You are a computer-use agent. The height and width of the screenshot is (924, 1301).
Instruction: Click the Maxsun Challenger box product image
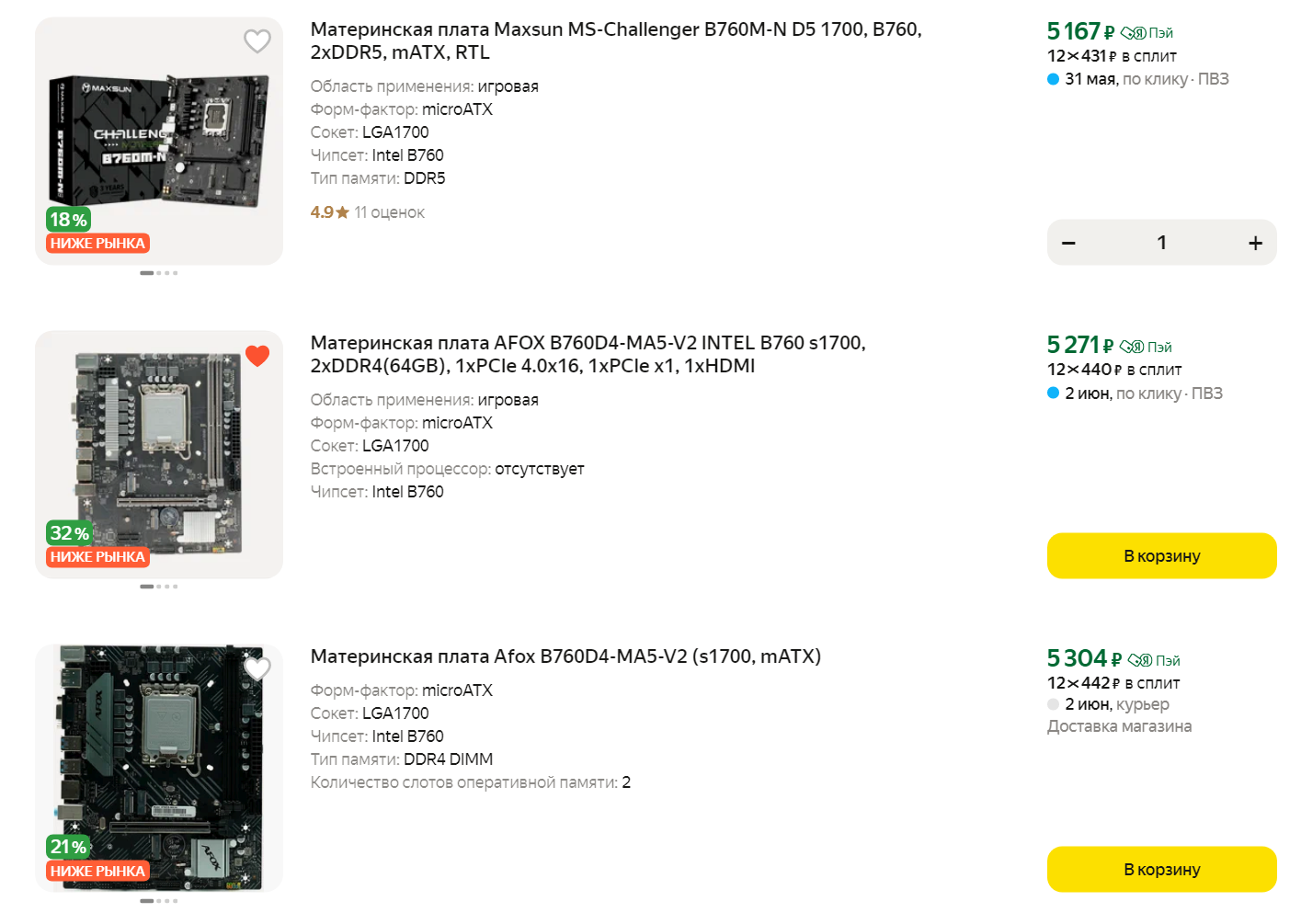pyautogui.click(x=159, y=138)
